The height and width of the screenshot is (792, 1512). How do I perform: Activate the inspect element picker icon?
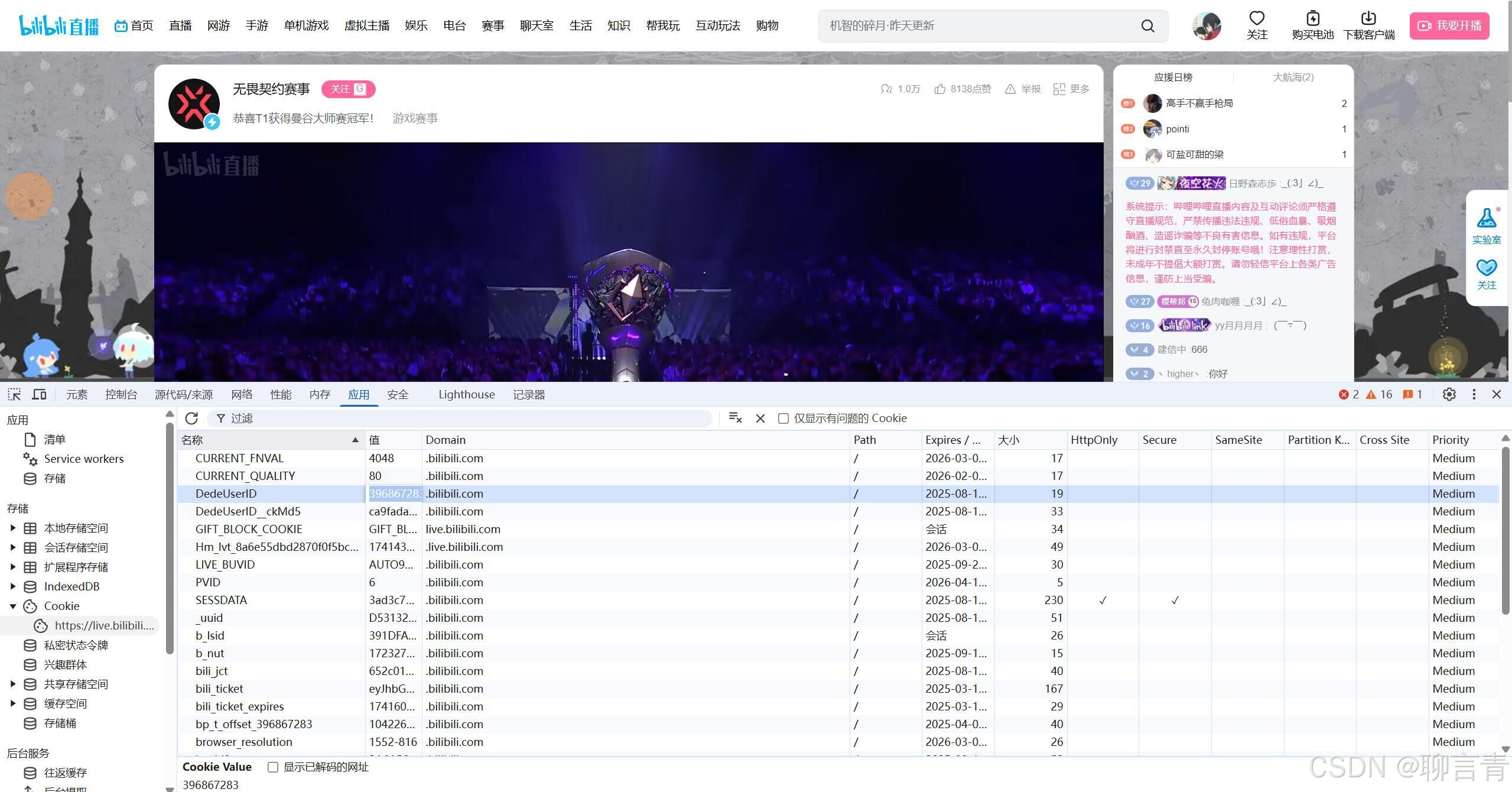[x=14, y=394]
